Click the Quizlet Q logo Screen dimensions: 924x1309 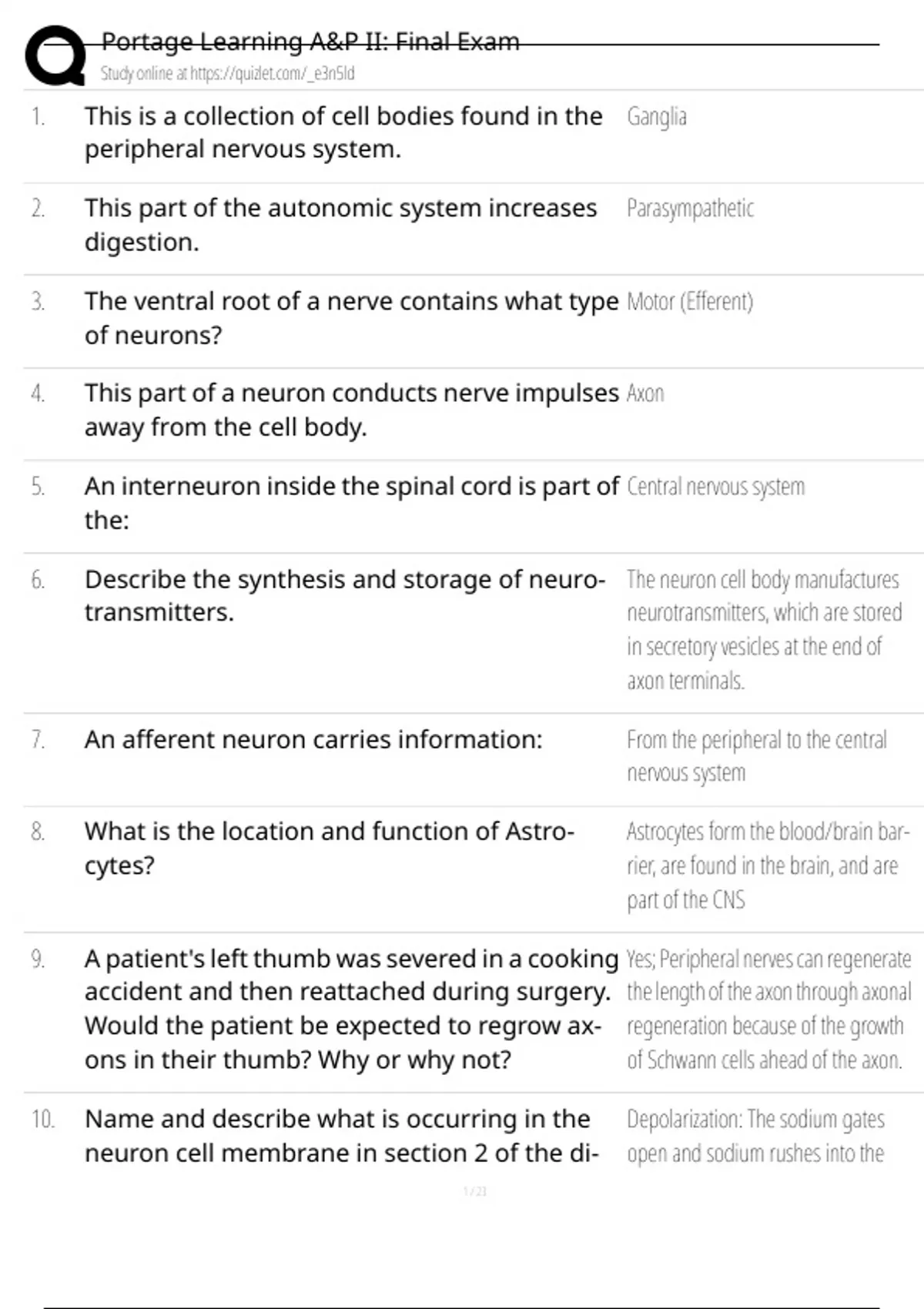tap(55, 55)
